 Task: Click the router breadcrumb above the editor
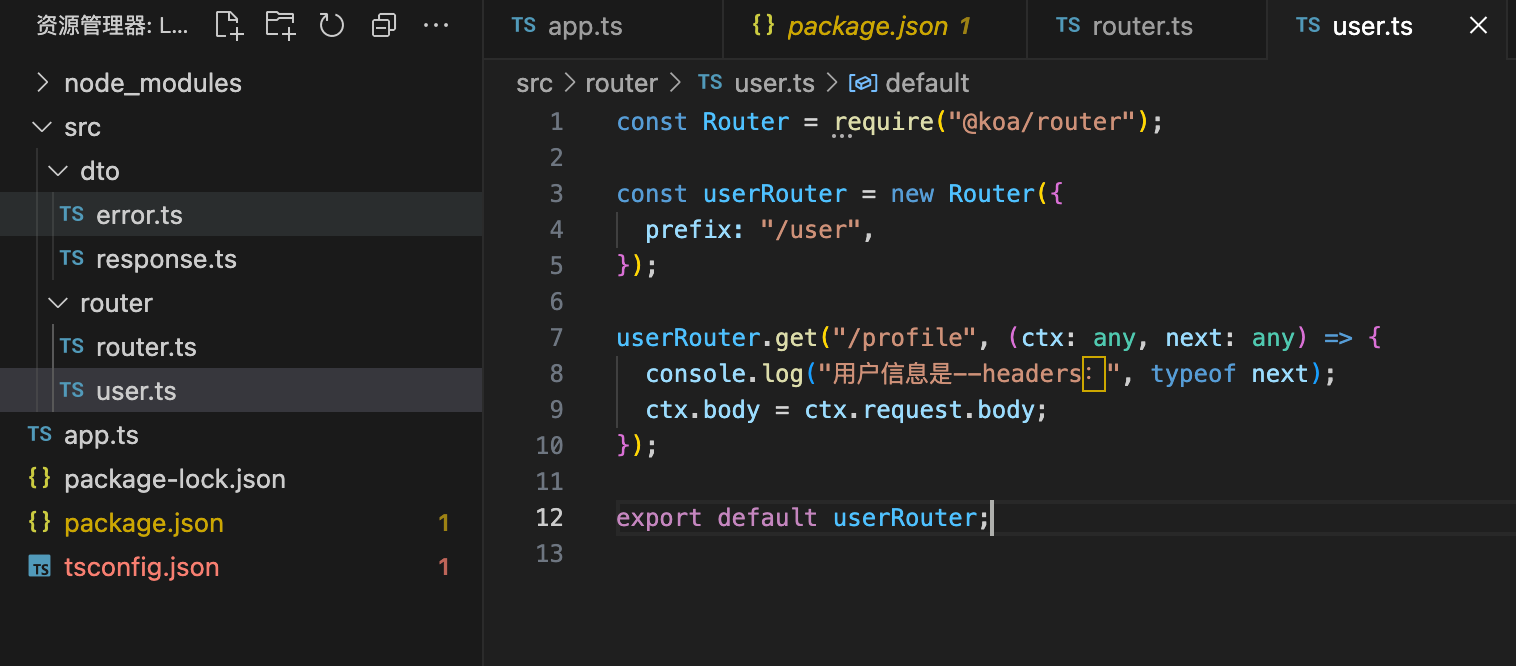(621, 83)
